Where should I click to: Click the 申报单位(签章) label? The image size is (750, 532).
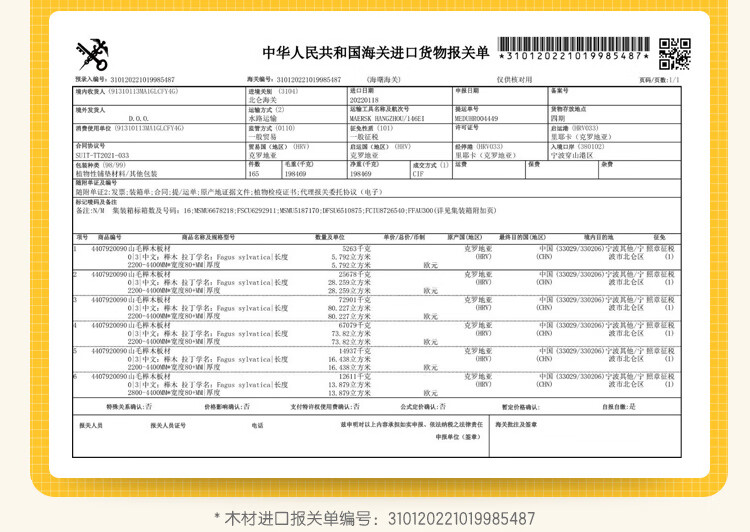(457, 437)
